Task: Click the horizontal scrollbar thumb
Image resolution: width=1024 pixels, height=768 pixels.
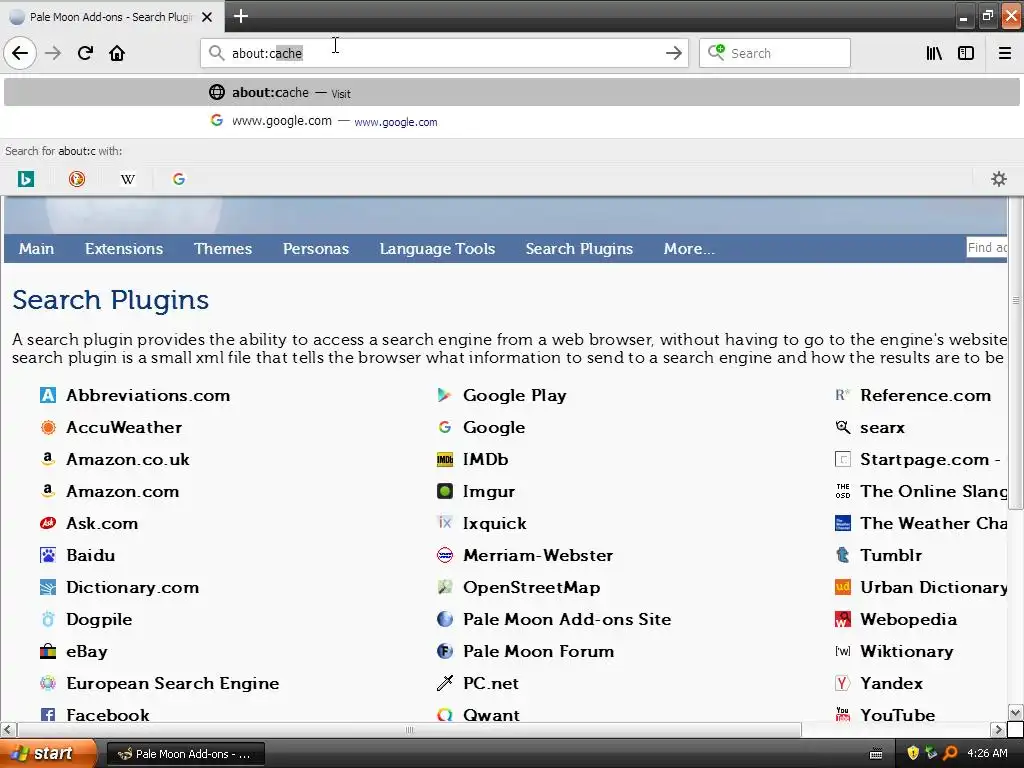Action: tap(409, 729)
